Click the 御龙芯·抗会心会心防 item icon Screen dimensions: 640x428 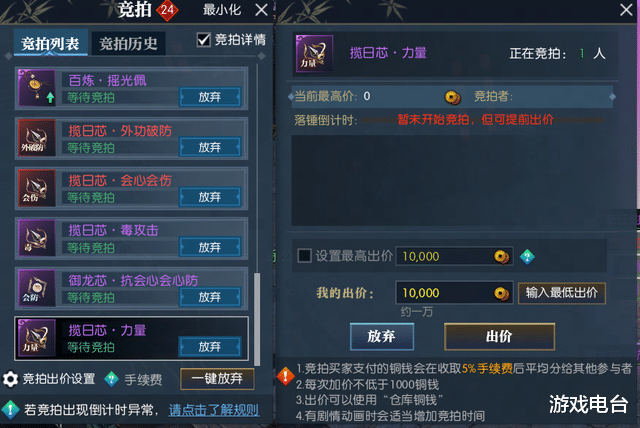pos(37,288)
